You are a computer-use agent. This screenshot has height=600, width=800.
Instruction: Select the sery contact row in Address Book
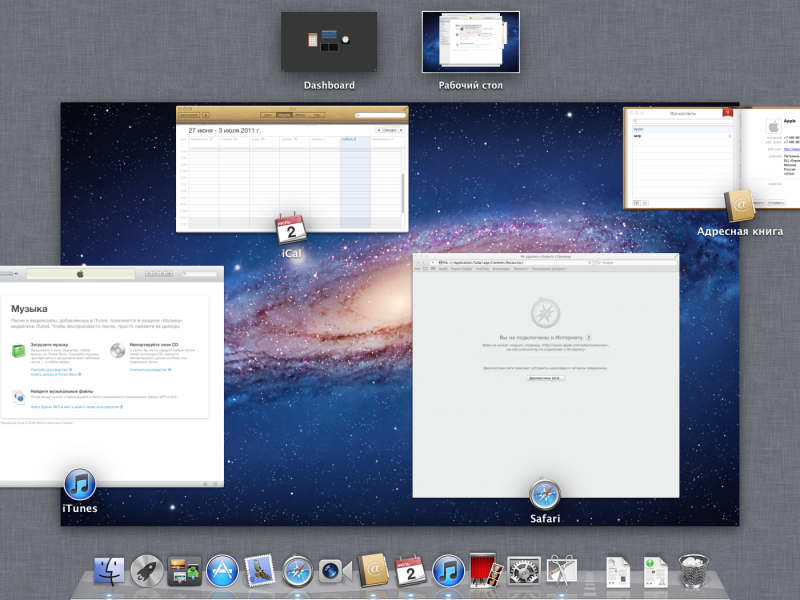682,136
